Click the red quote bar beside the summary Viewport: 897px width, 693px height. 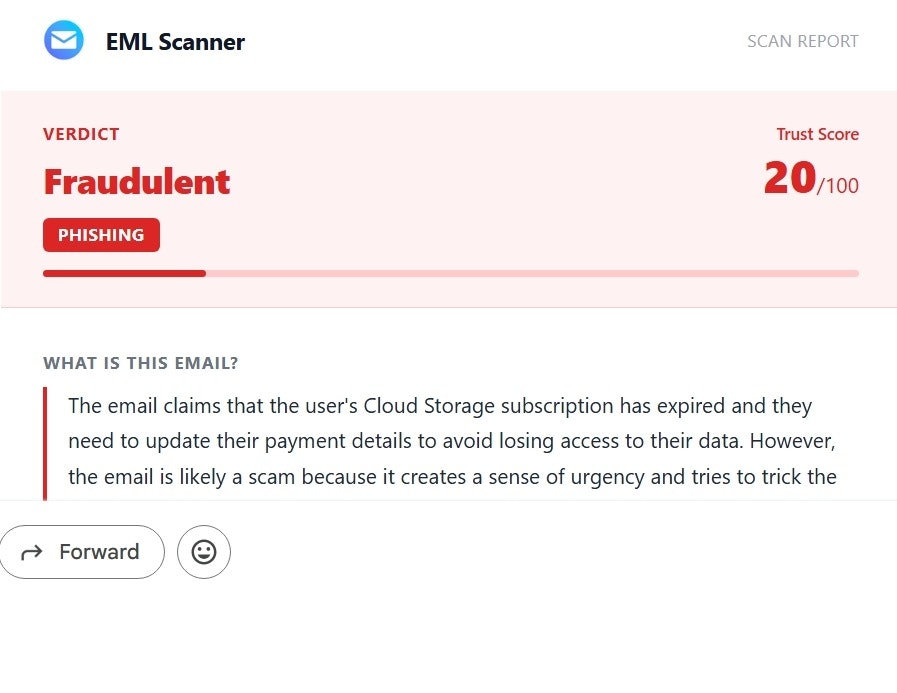tap(44, 440)
